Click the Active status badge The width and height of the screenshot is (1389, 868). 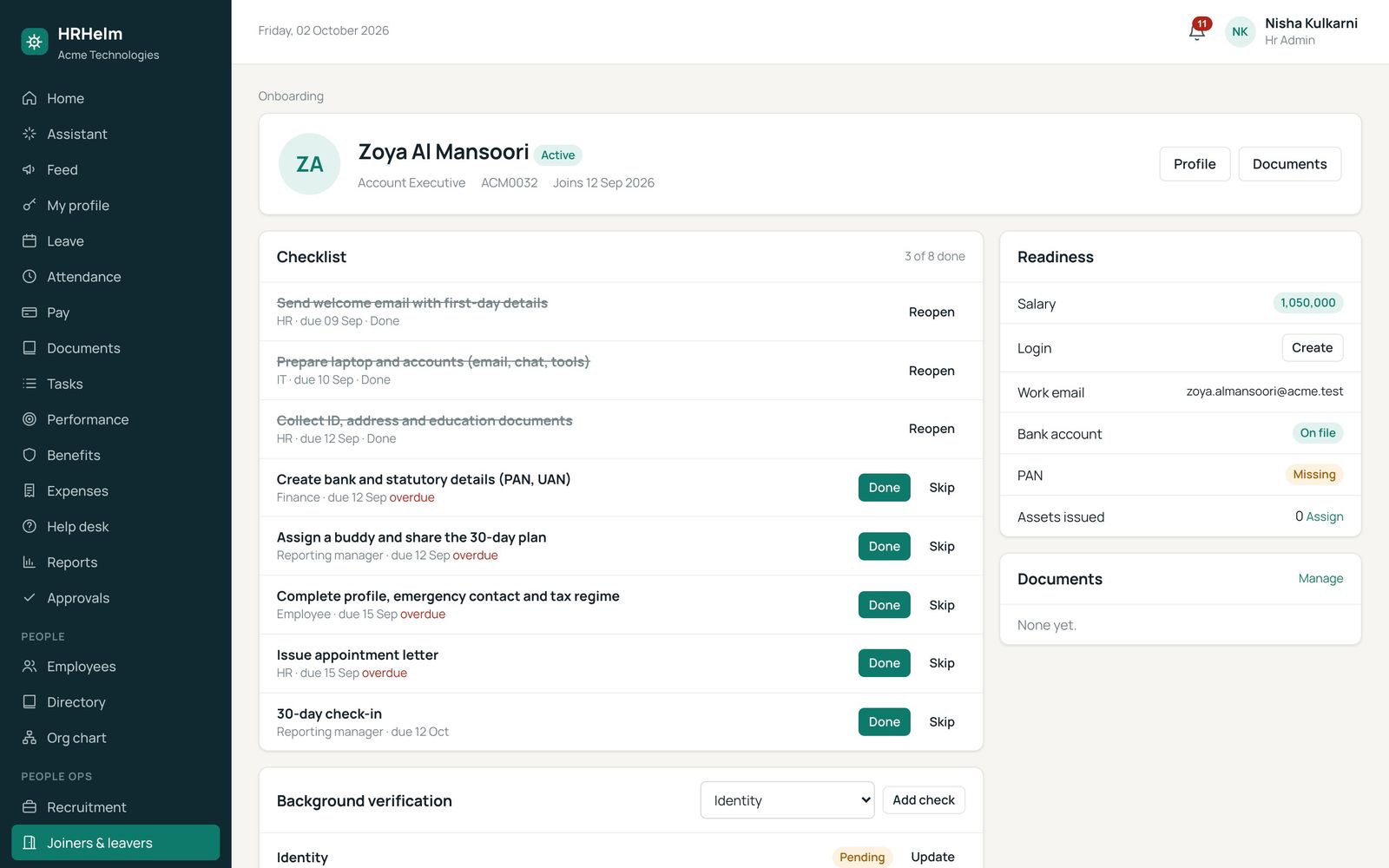558,155
